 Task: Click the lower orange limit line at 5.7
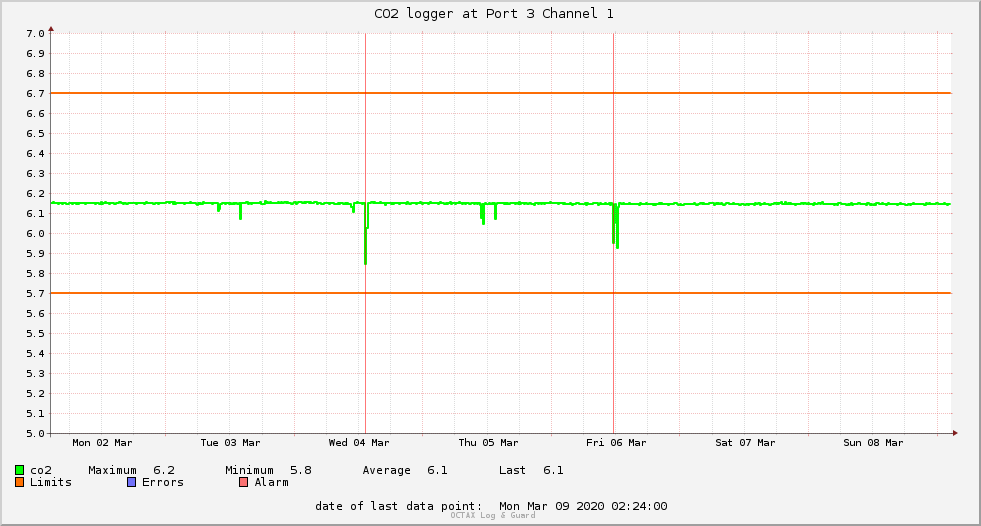click(x=501, y=293)
